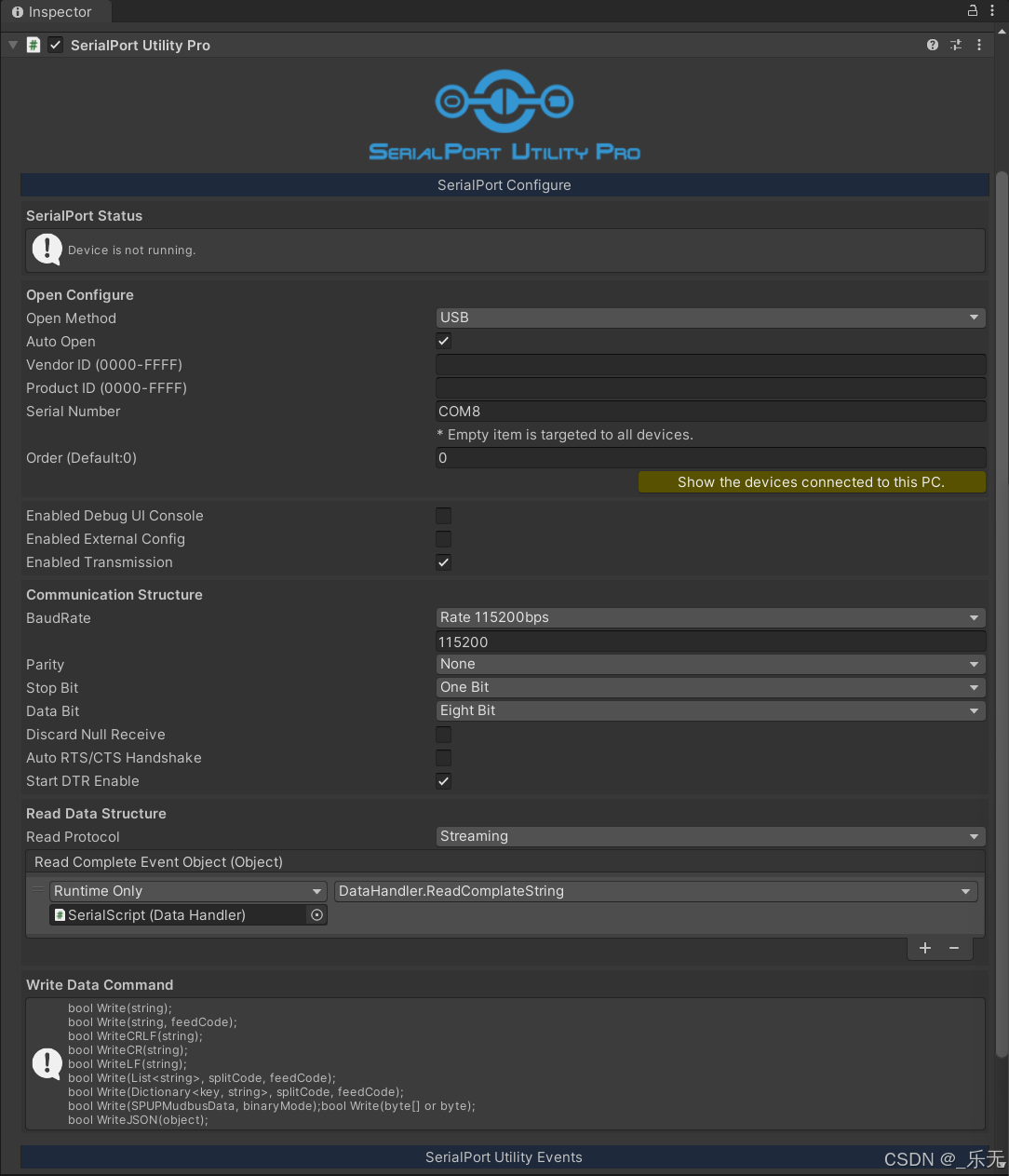Uncheck Start DTR Enable
1009x1176 pixels.
click(x=444, y=781)
